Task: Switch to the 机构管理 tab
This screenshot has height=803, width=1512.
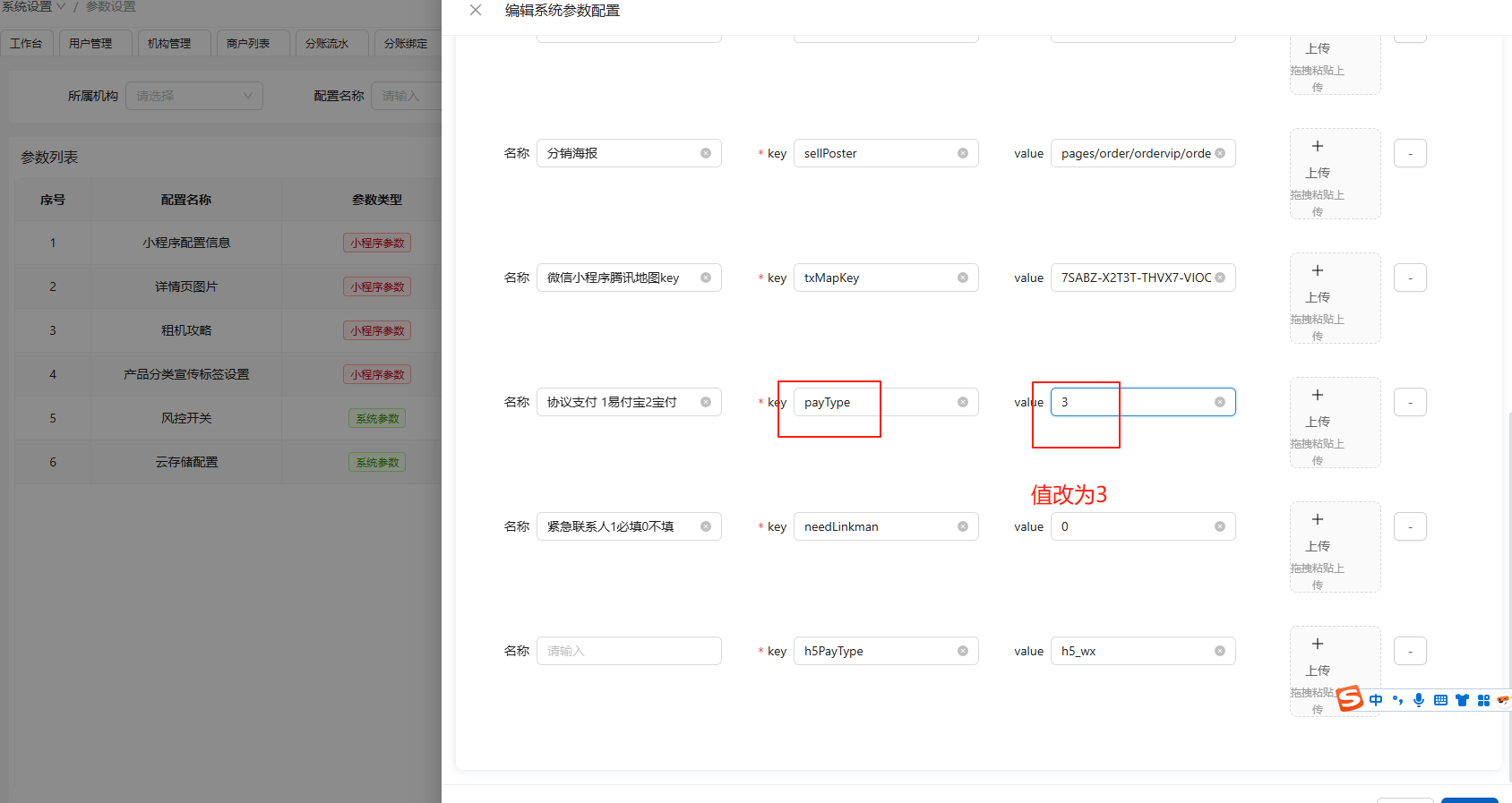Action: click(175, 43)
